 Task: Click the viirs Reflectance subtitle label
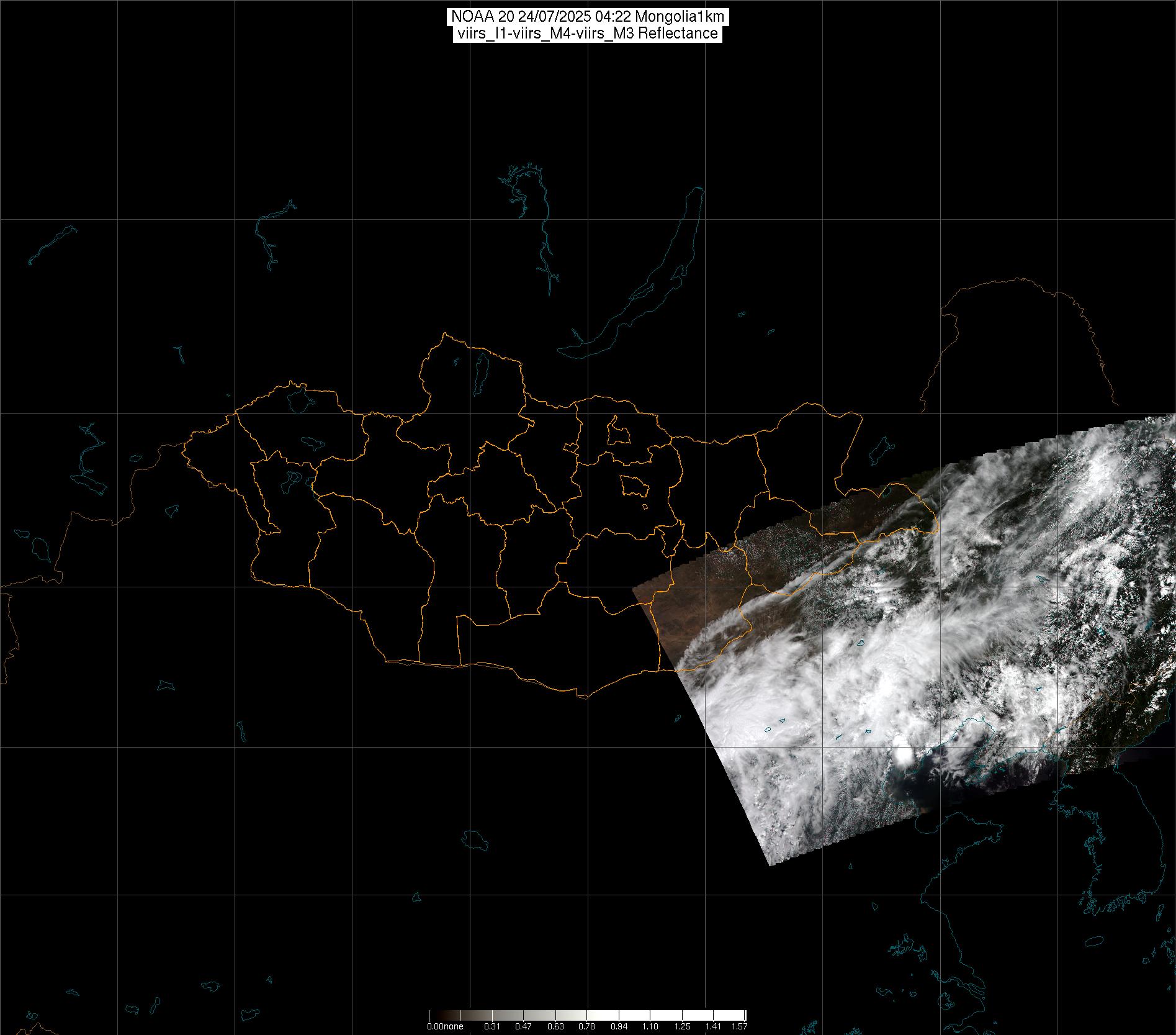point(587,34)
